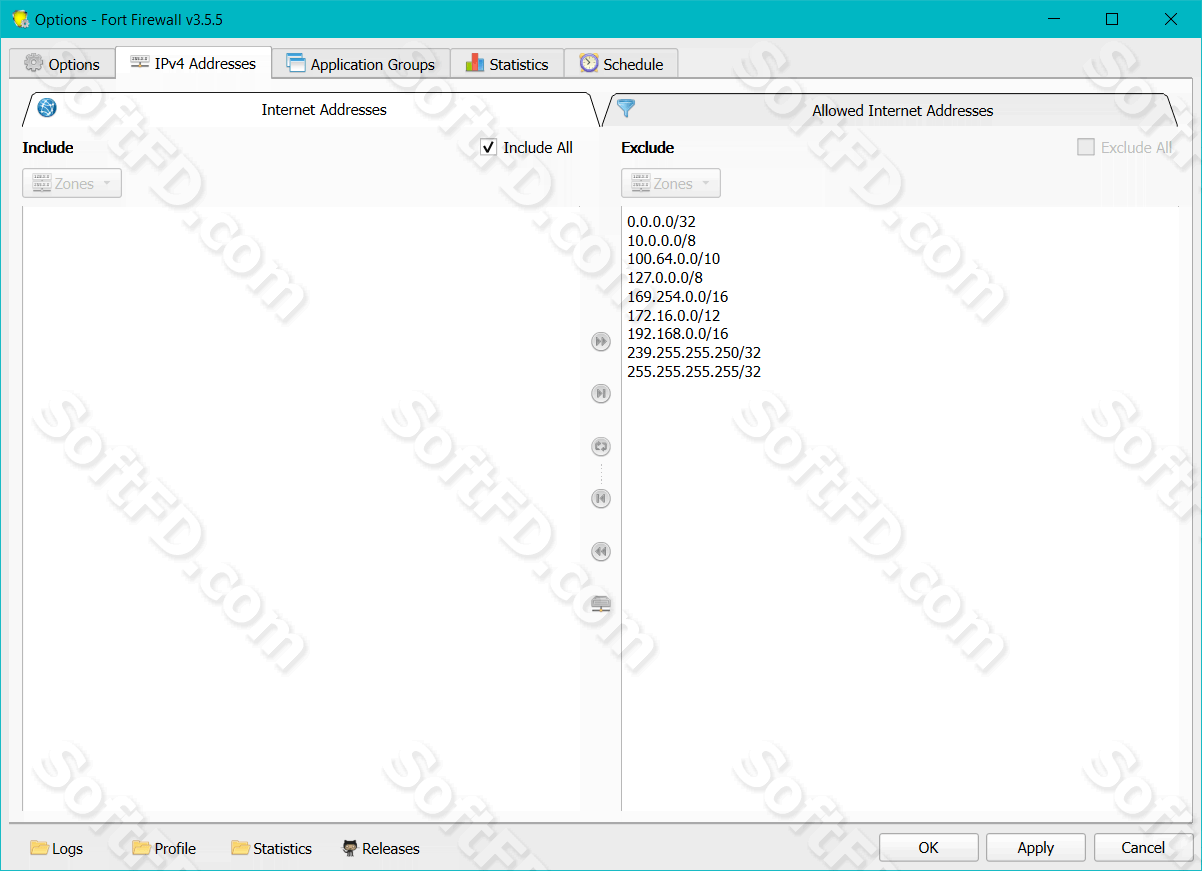Image resolution: width=1202 pixels, height=871 pixels.
Task: Open the Logs folder
Action: click(57, 848)
